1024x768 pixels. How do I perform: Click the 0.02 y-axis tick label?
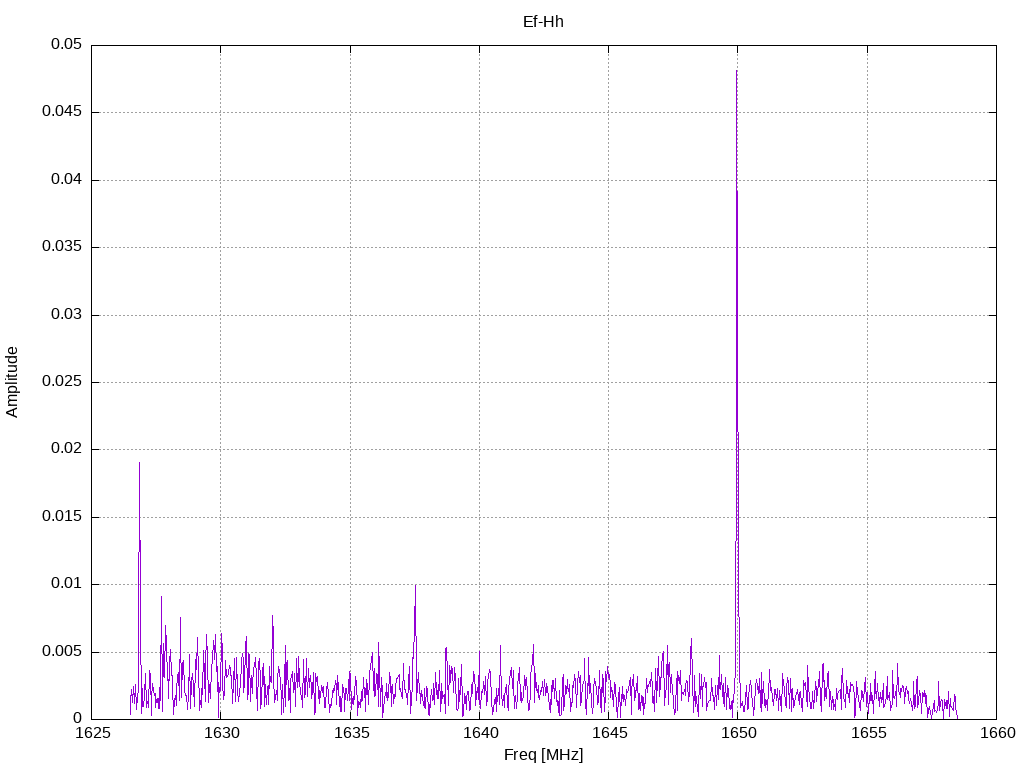pos(67,449)
